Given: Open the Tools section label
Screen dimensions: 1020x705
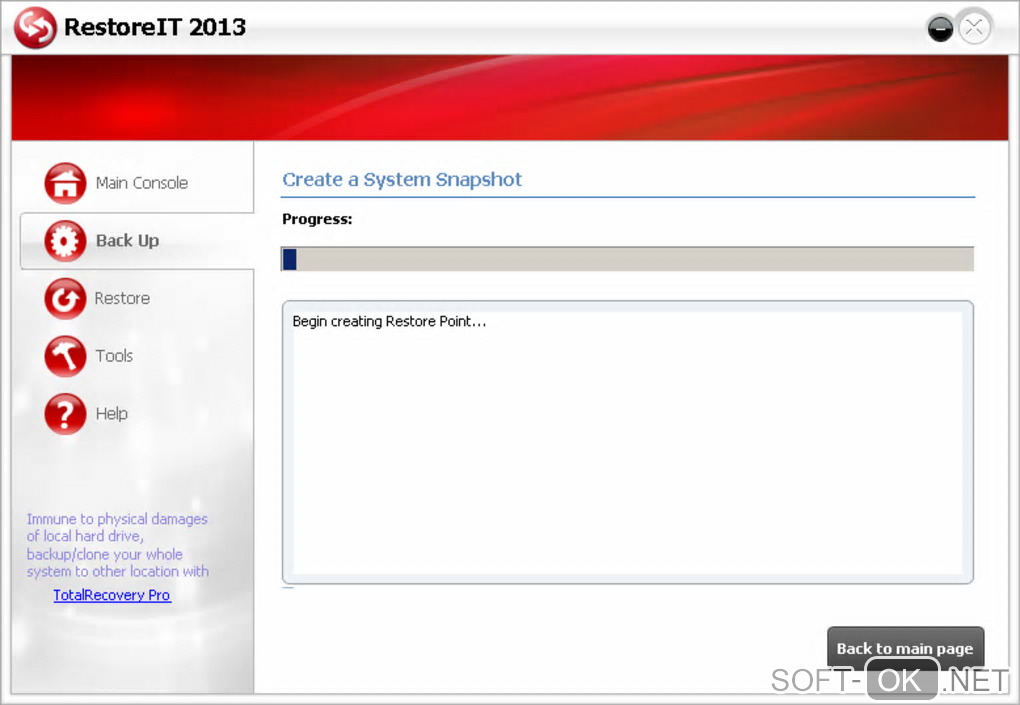Looking at the screenshot, I should (x=114, y=356).
